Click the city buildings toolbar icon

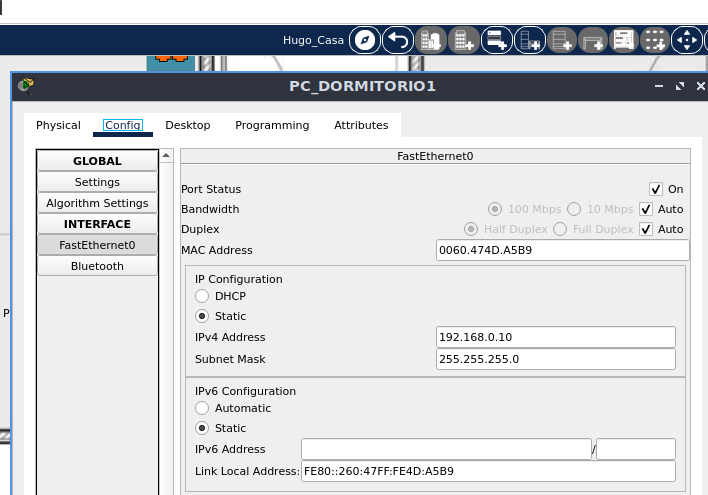(431, 41)
